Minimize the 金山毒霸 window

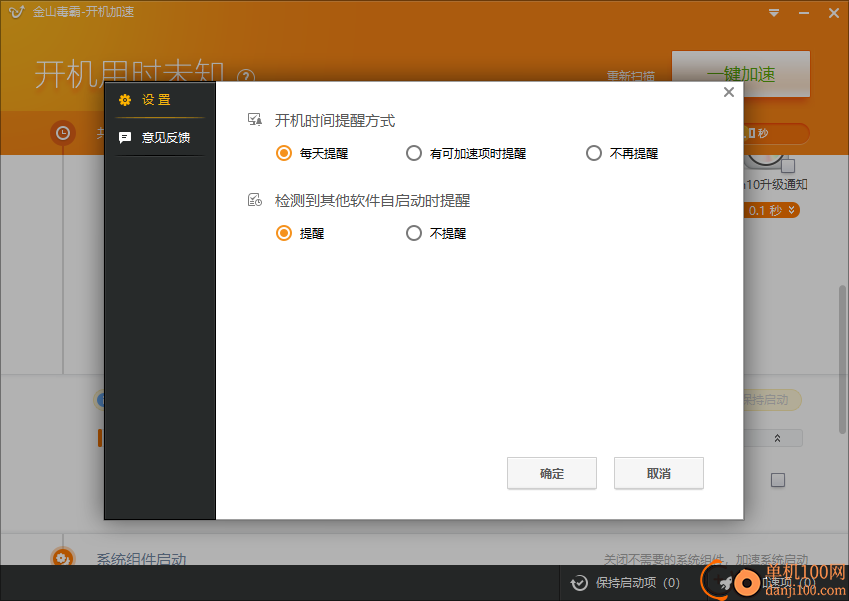[x=804, y=13]
